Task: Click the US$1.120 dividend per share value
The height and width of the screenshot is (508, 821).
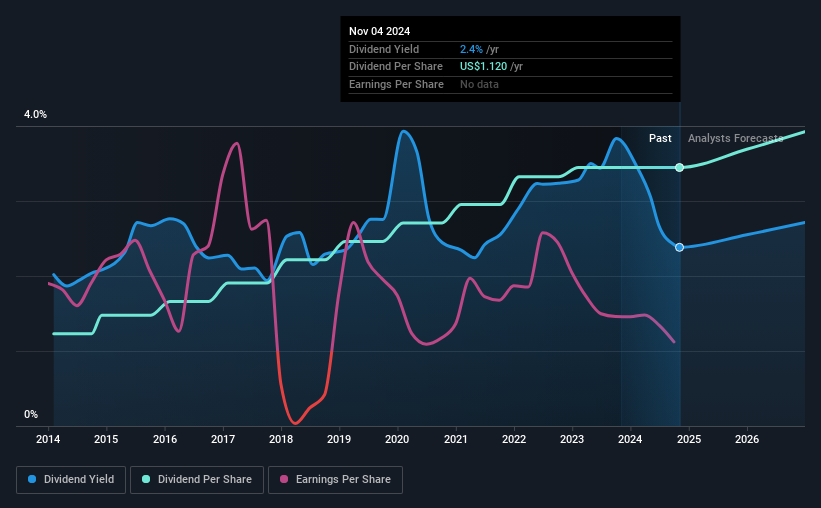Action: (483, 67)
